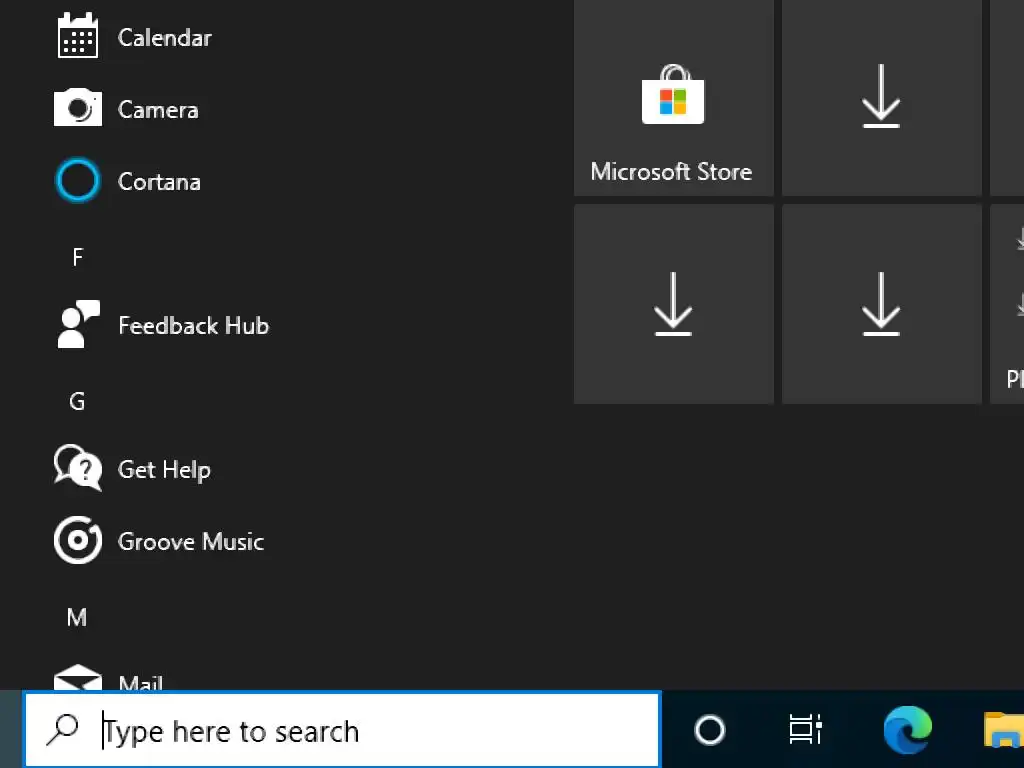Open File Explorer from the taskbar

click(1004, 731)
